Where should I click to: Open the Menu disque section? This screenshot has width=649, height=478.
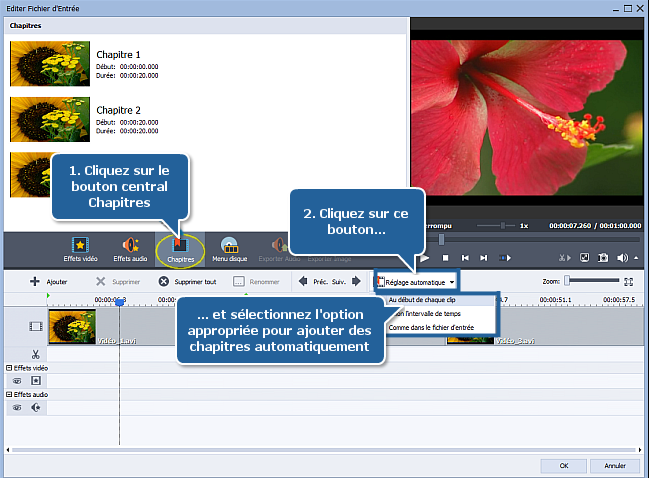[x=229, y=248]
